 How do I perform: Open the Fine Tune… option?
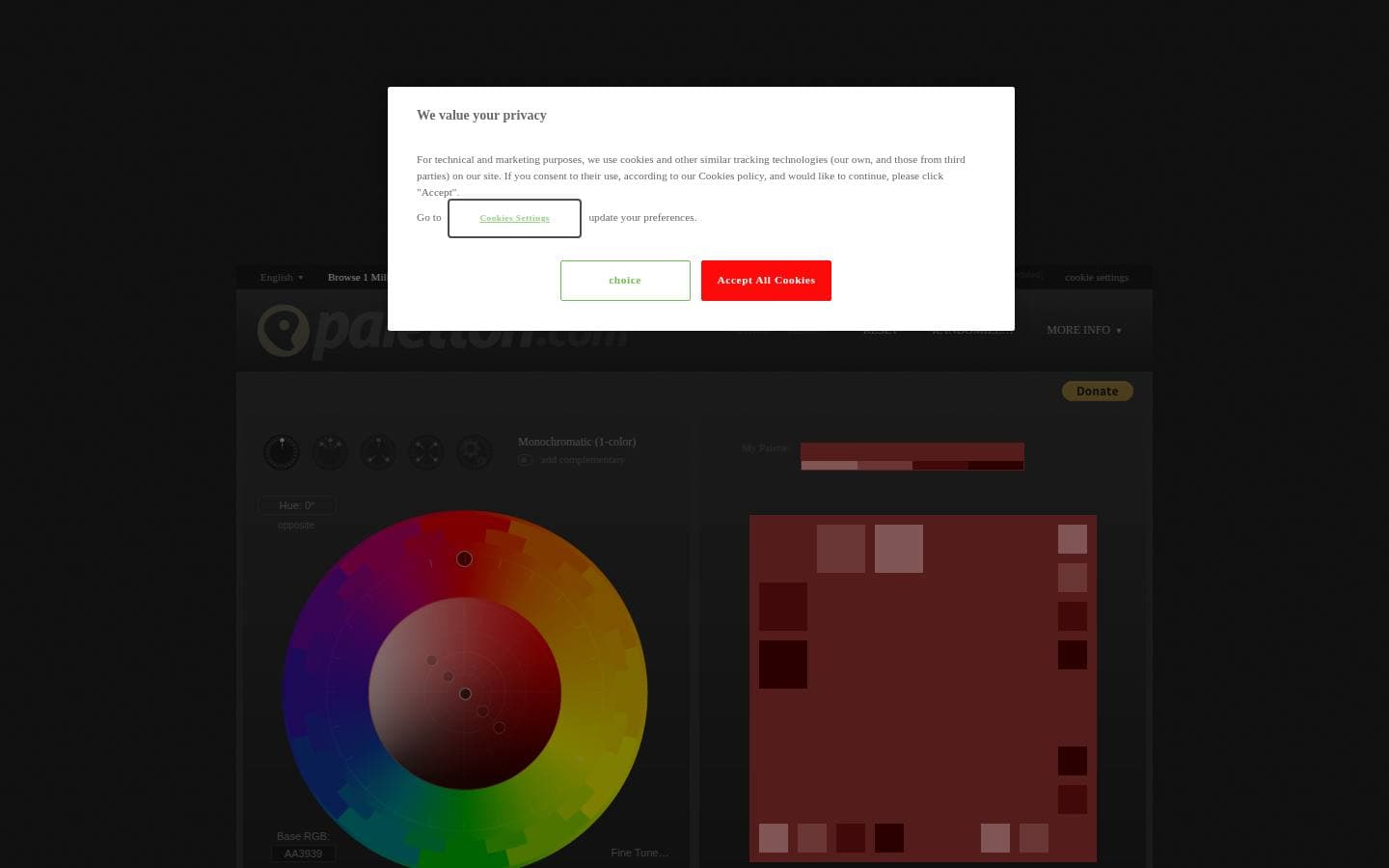[640, 853]
